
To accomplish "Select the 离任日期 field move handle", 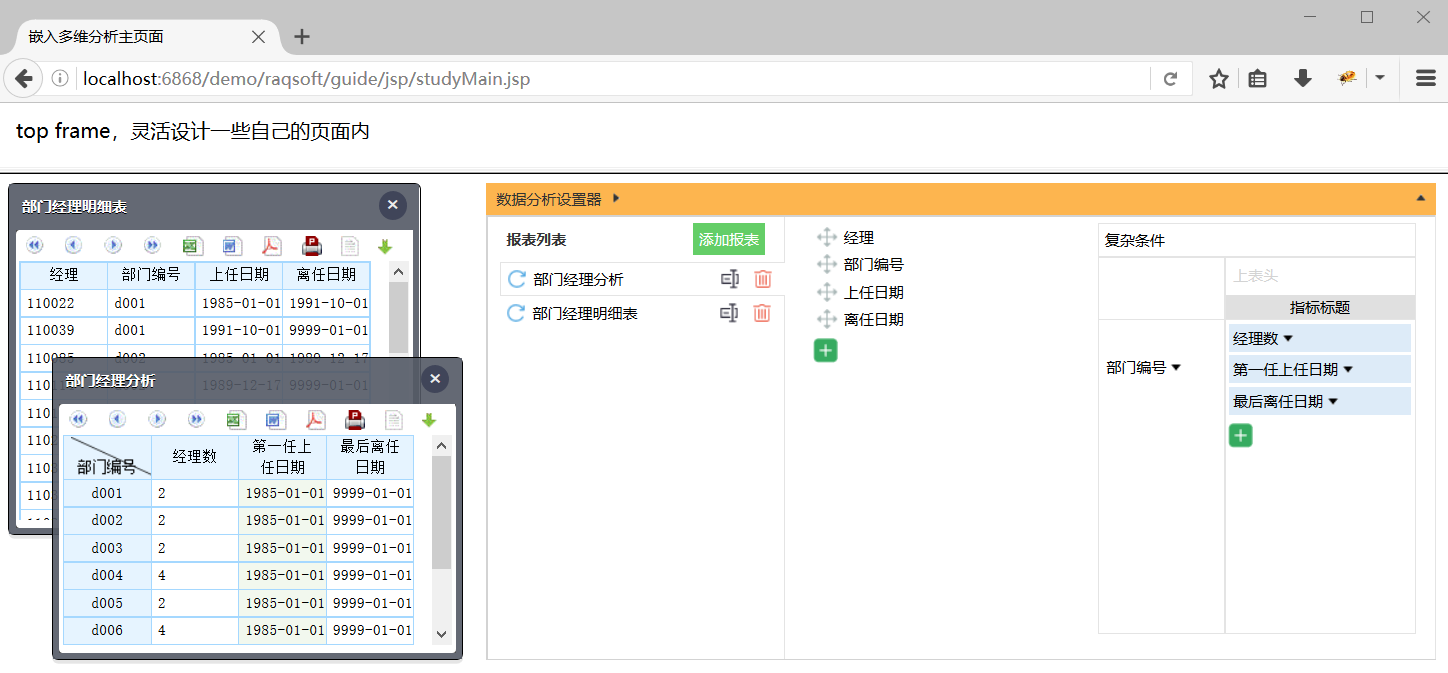I will [x=826, y=319].
